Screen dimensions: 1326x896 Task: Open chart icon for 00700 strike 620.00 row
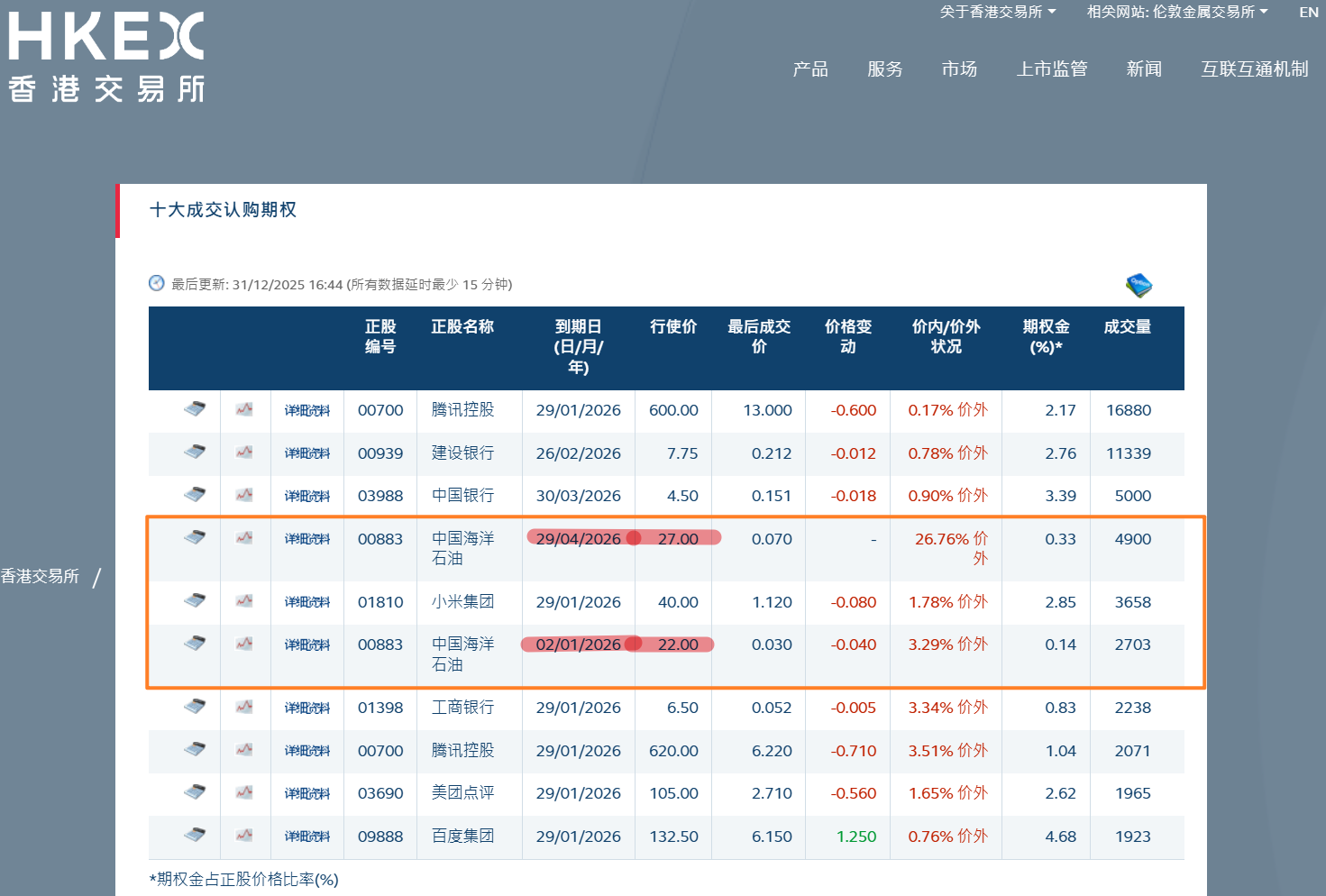click(244, 750)
